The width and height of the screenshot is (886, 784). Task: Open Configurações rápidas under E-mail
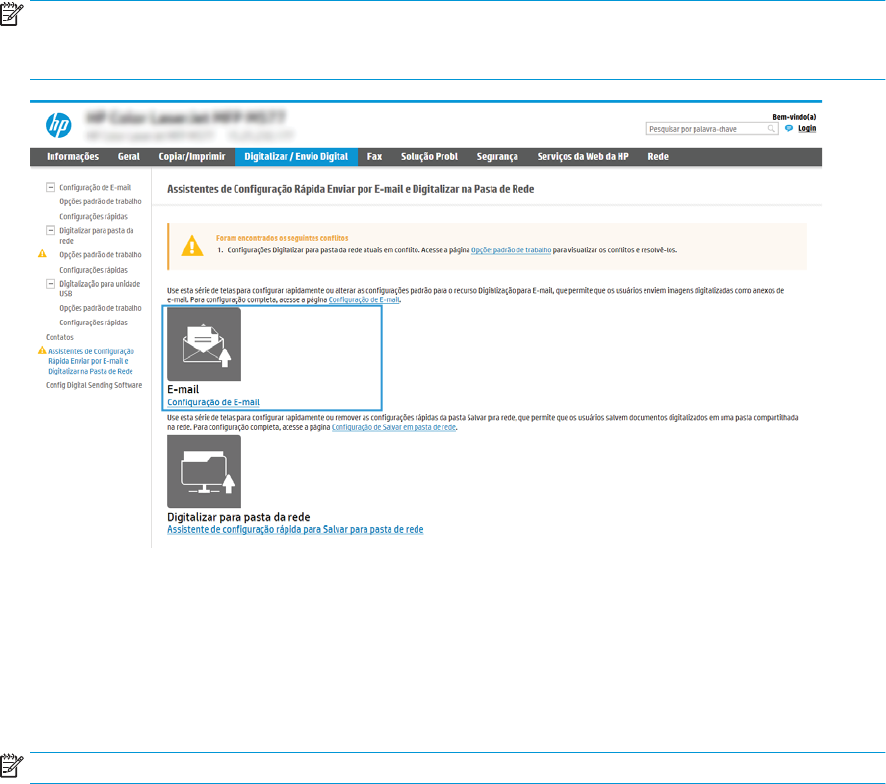pos(93,216)
